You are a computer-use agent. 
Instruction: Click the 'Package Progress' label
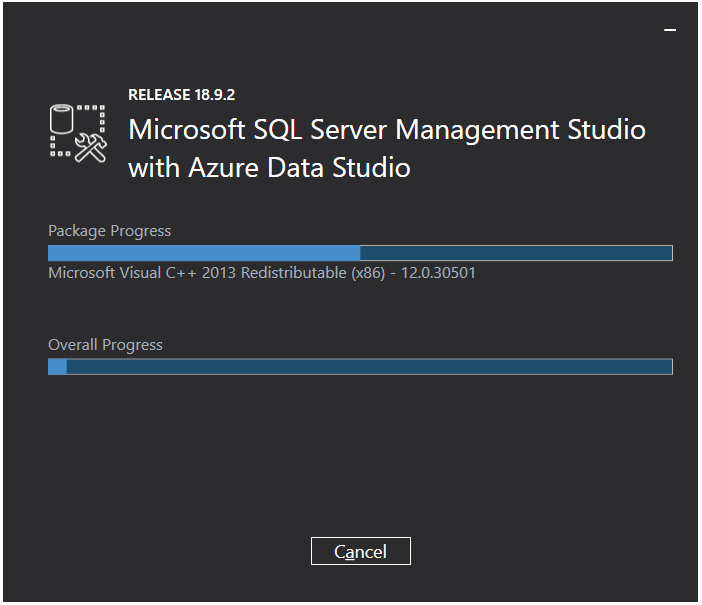pos(109,231)
